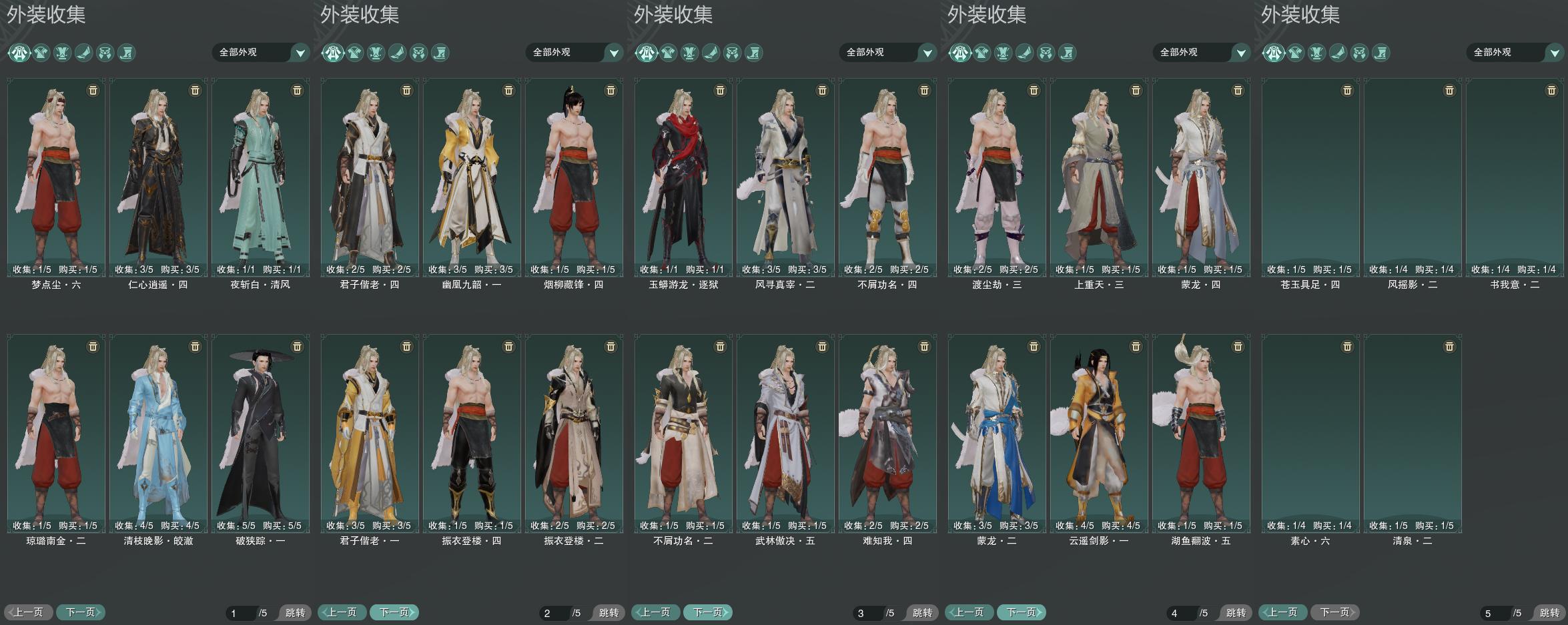Remove 玉蟒游龙・逐狱 with its trash icon
The width and height of the screenshot is (1568, 625).
(720, 90)
